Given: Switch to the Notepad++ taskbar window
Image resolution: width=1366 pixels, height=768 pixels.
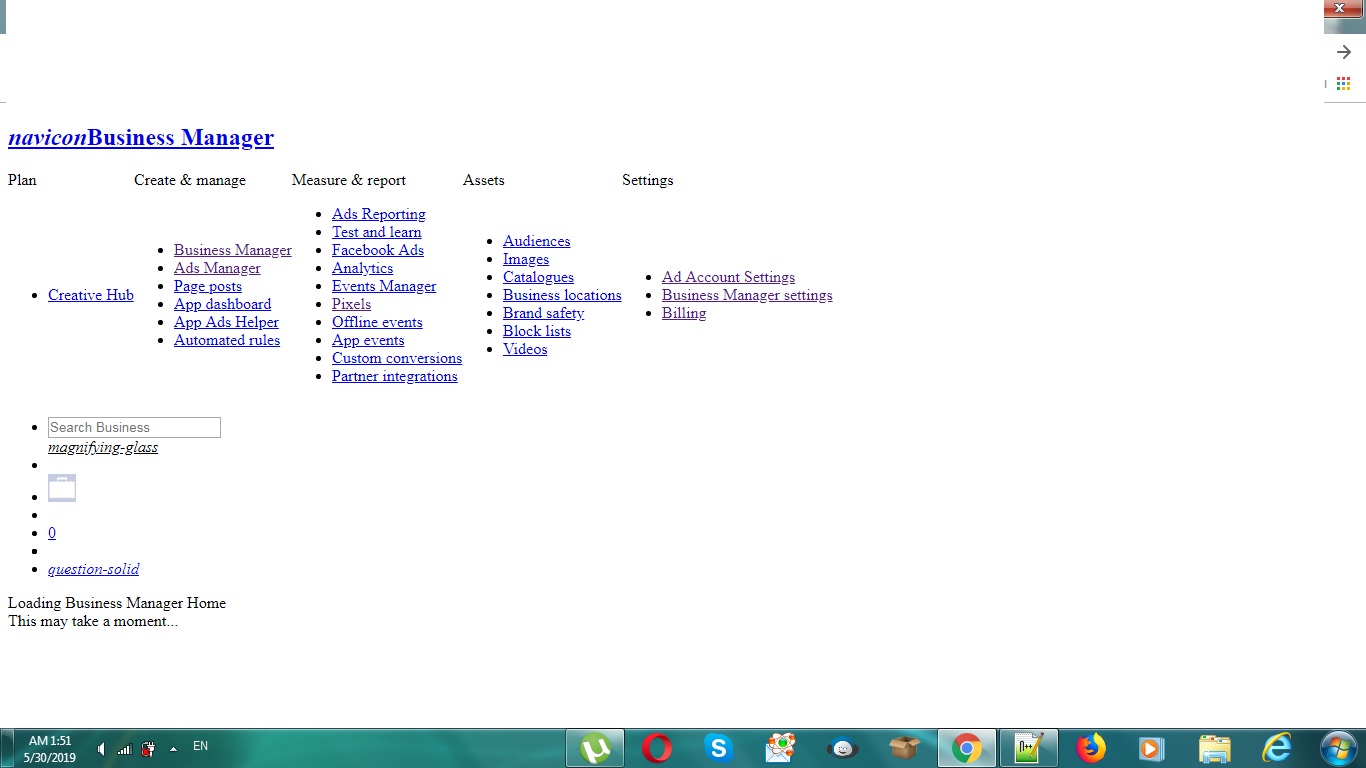Looking at the screenshot, I should pos(1028,748).
